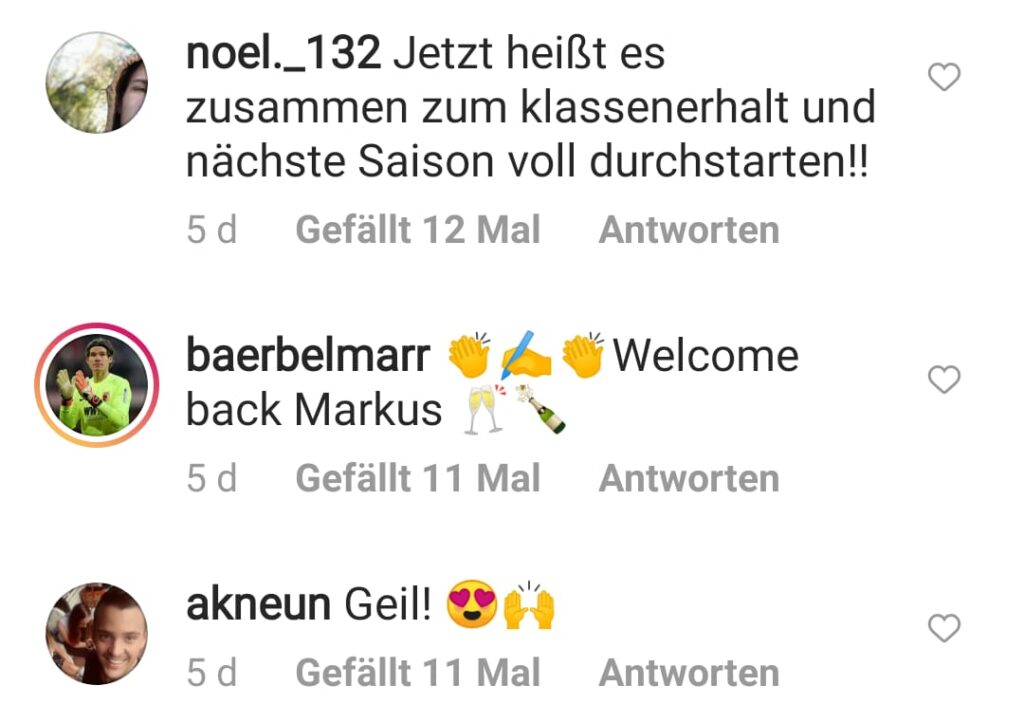Select Antworten below akneun's comment
Image resolution: width=1024 pixels, height=704 pixels.
(689, 673)
